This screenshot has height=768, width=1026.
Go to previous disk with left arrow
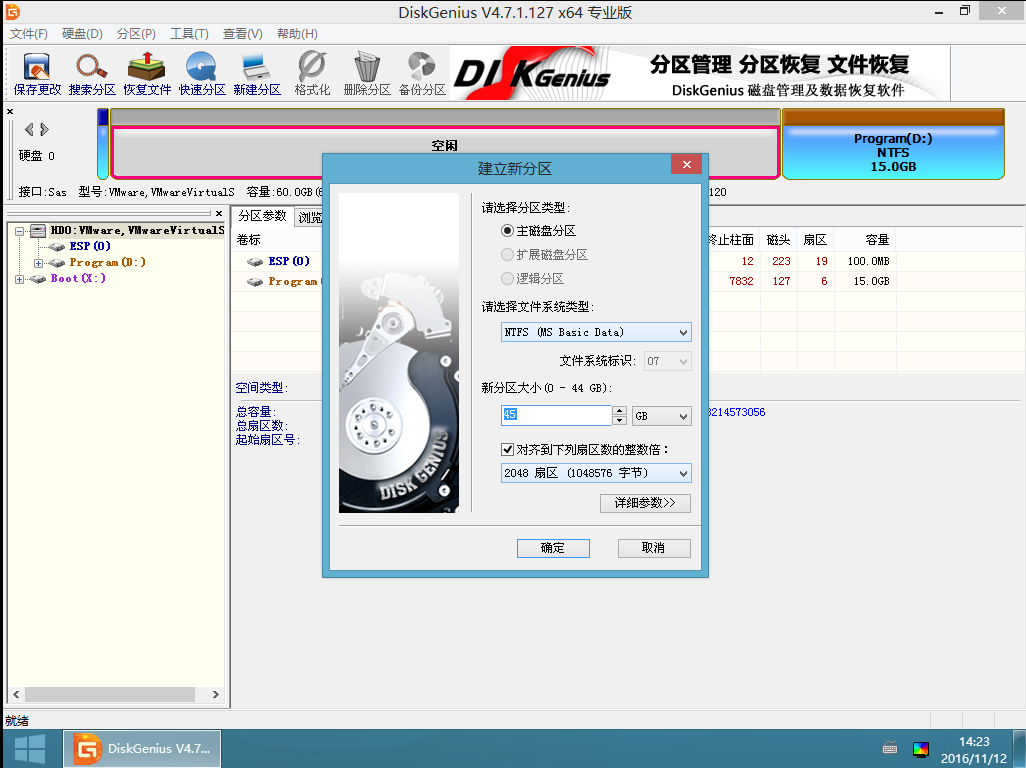[28, 130]
